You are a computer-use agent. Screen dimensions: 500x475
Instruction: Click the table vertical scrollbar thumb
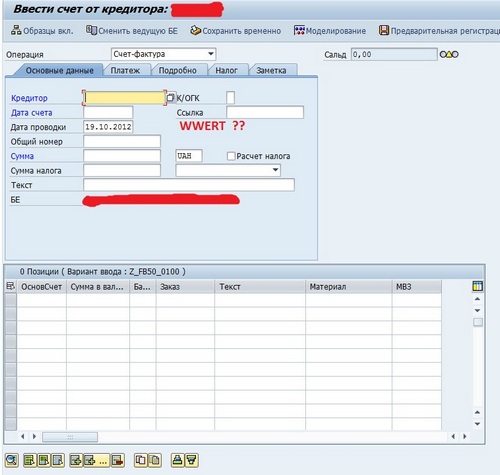click(x=478, y=322)
